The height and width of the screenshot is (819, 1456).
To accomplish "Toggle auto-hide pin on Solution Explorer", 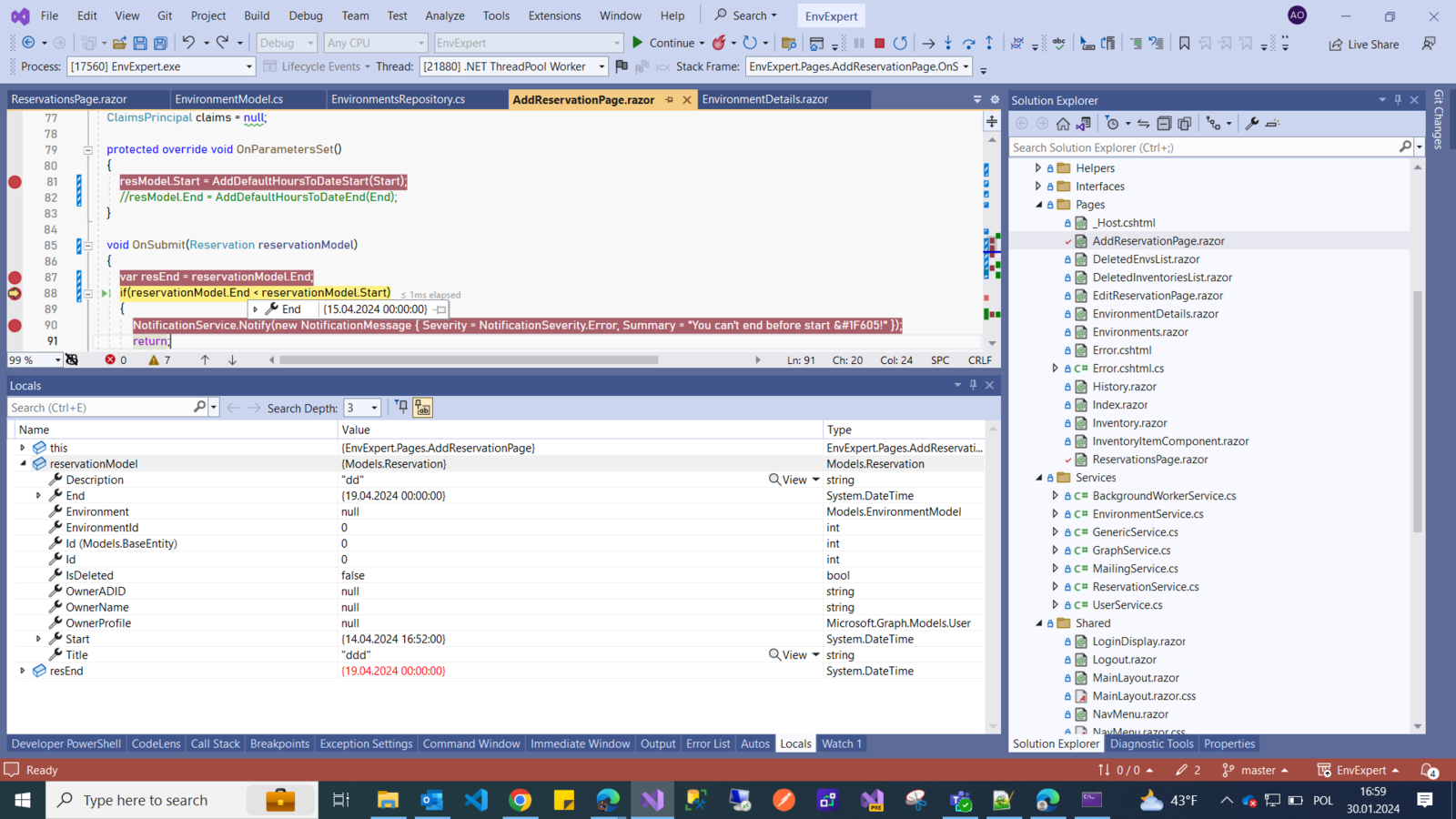I will click(x=1398, y=100).
